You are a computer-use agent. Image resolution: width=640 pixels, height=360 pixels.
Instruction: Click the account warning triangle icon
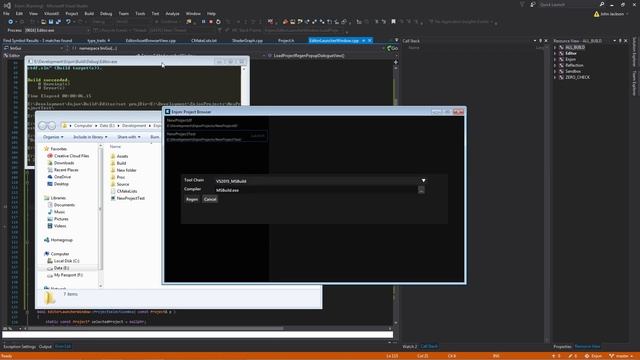tap(596, 14)
